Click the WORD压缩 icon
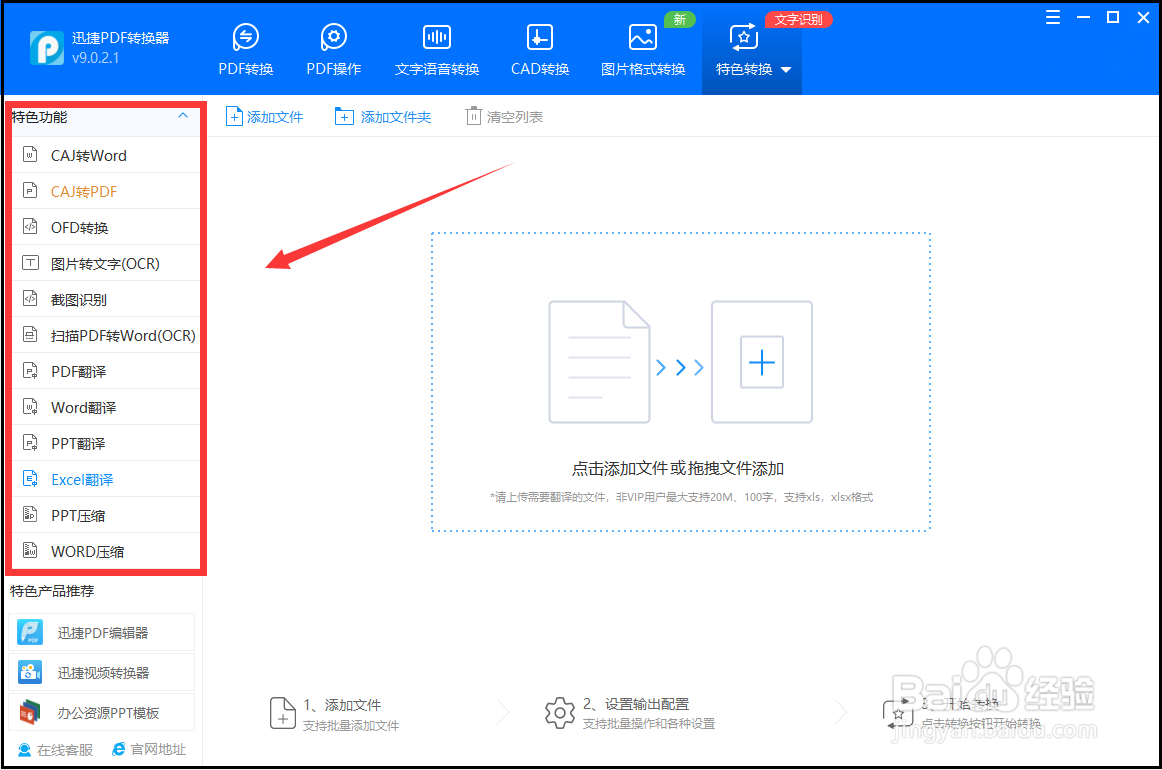This screenshot has height=770, width=1162. tap(30, 551)
